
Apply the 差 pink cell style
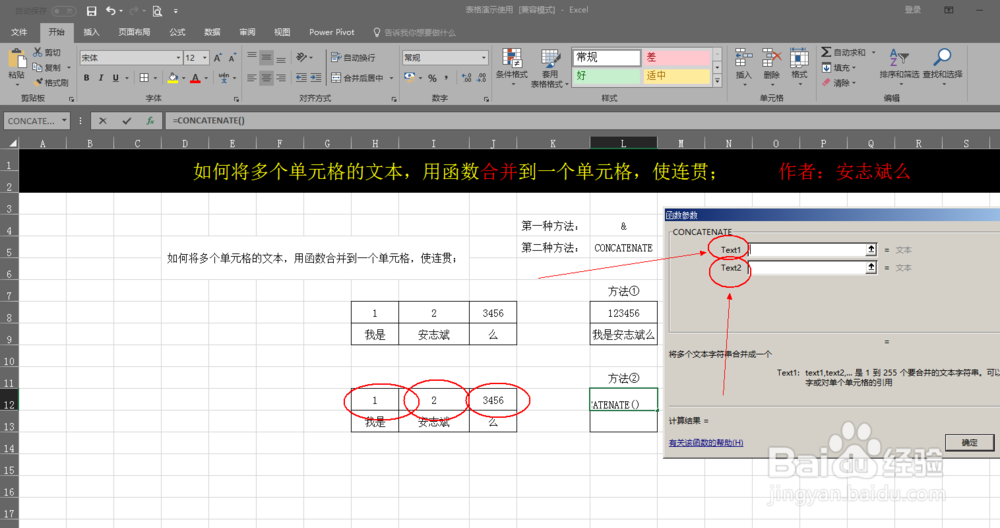[676, 57]
